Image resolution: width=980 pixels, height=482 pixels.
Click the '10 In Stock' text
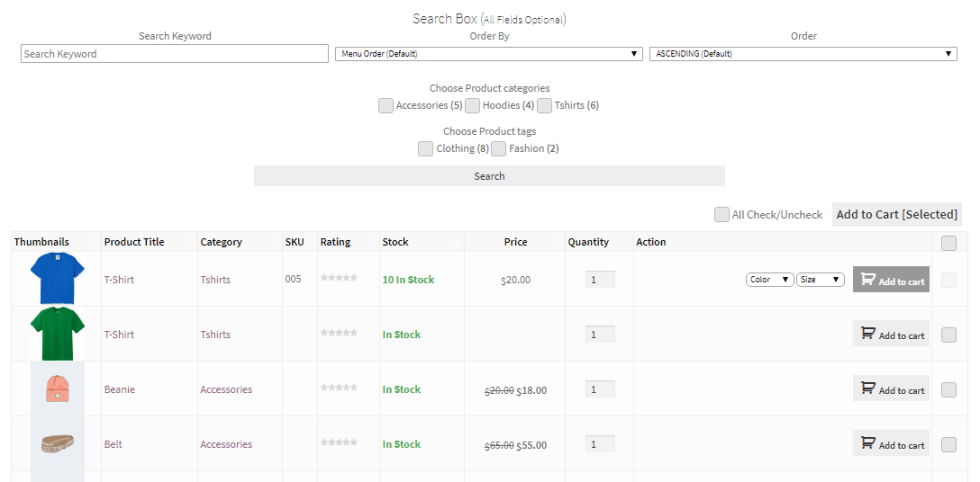pyautogui.click(x=408, y=279)
